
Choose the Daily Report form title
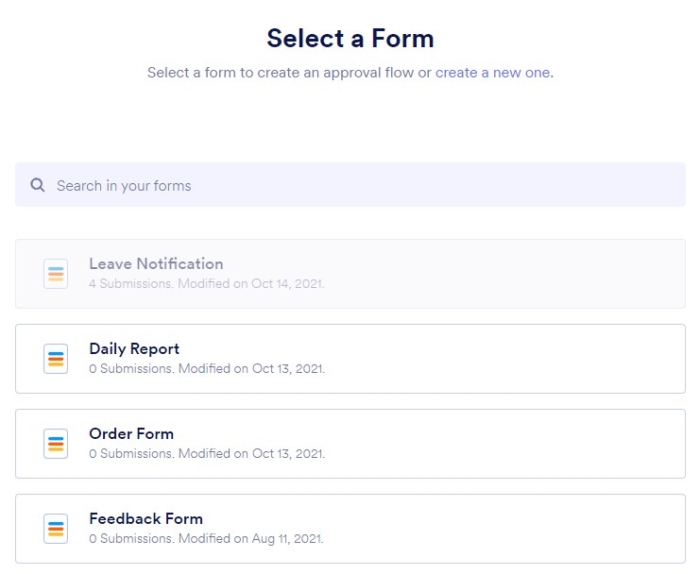click(x=134, y=349)
